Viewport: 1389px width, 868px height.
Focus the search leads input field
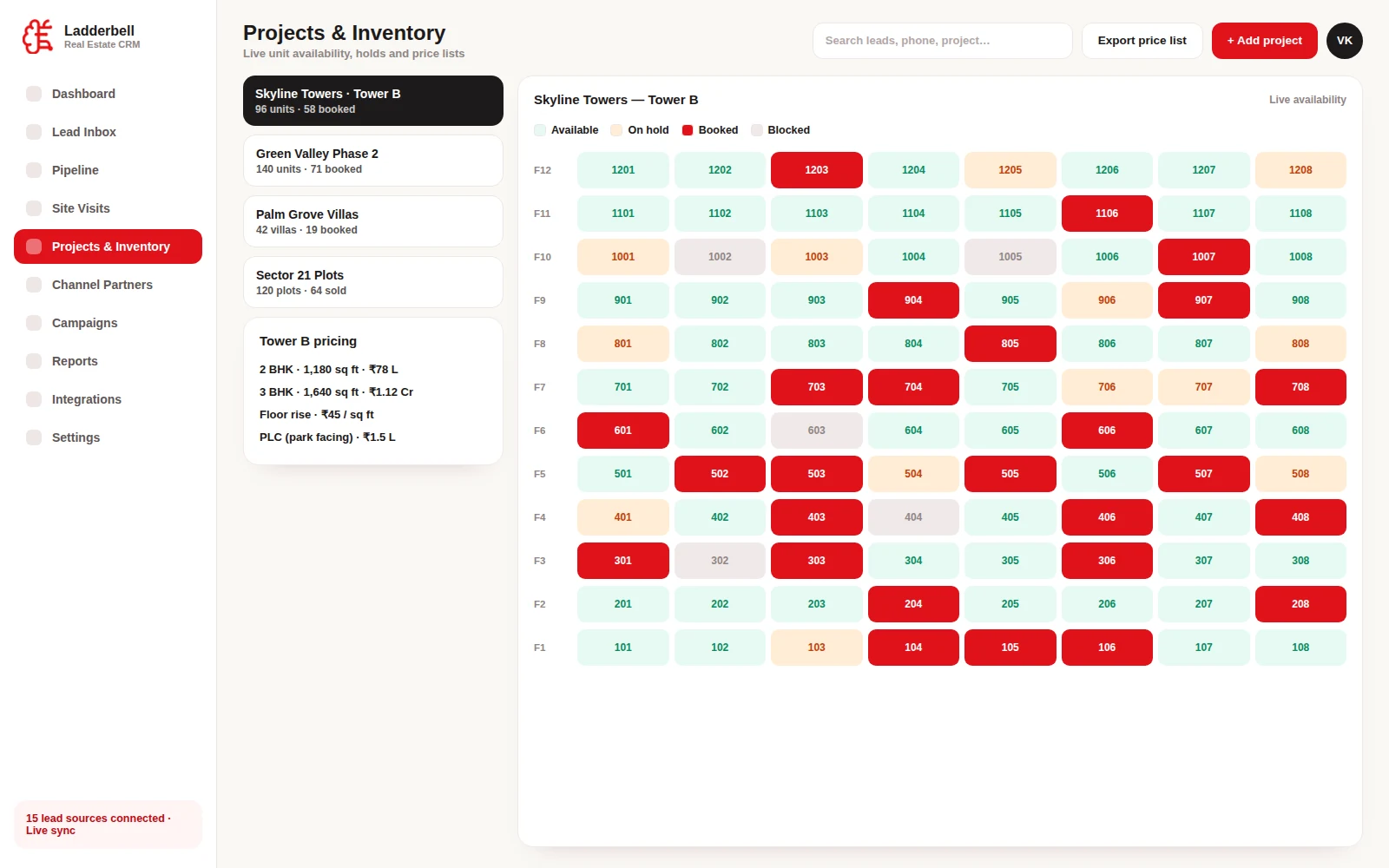coord(943,41)
